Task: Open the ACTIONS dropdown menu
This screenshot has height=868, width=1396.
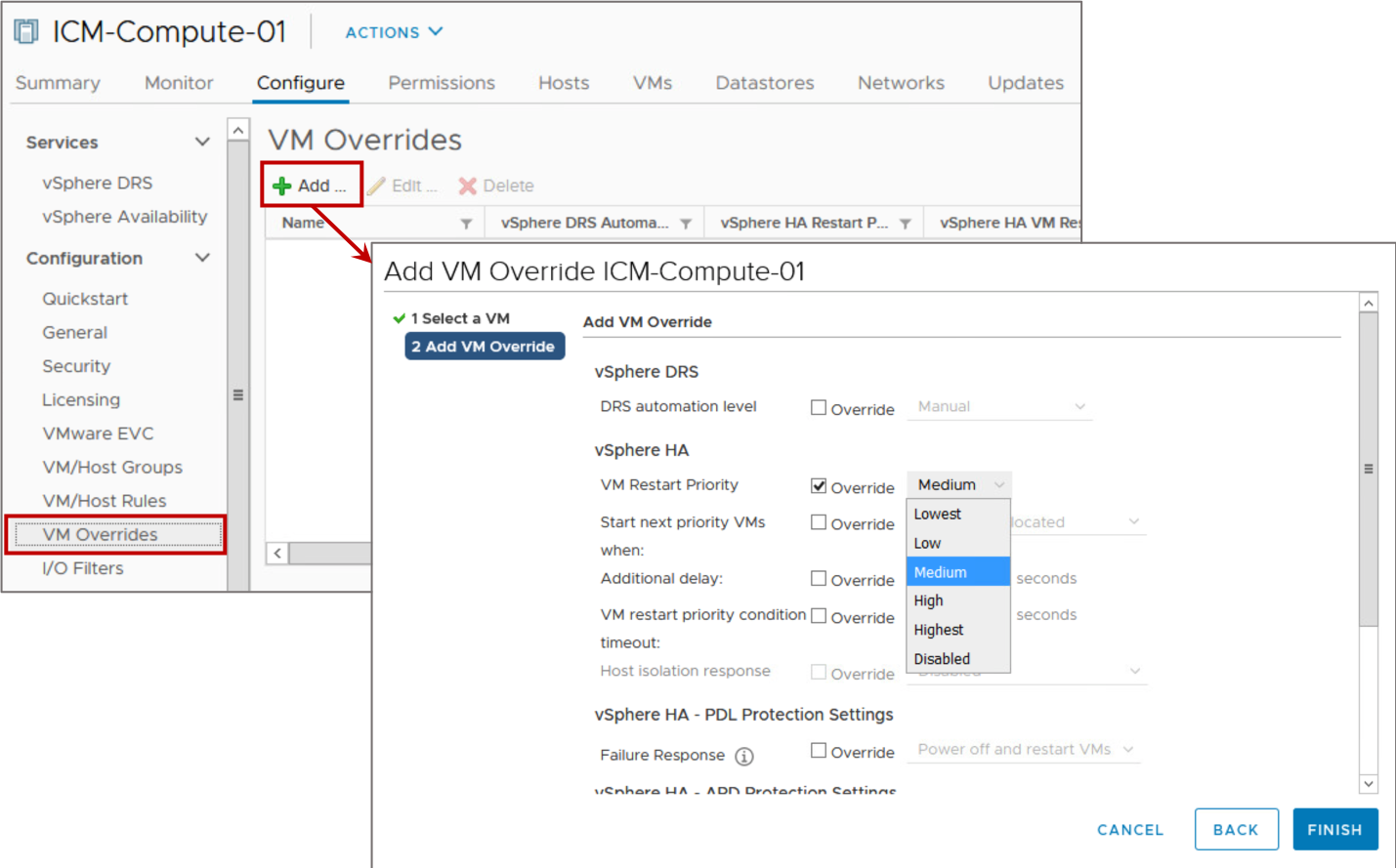Action: (x=394, y=32)
